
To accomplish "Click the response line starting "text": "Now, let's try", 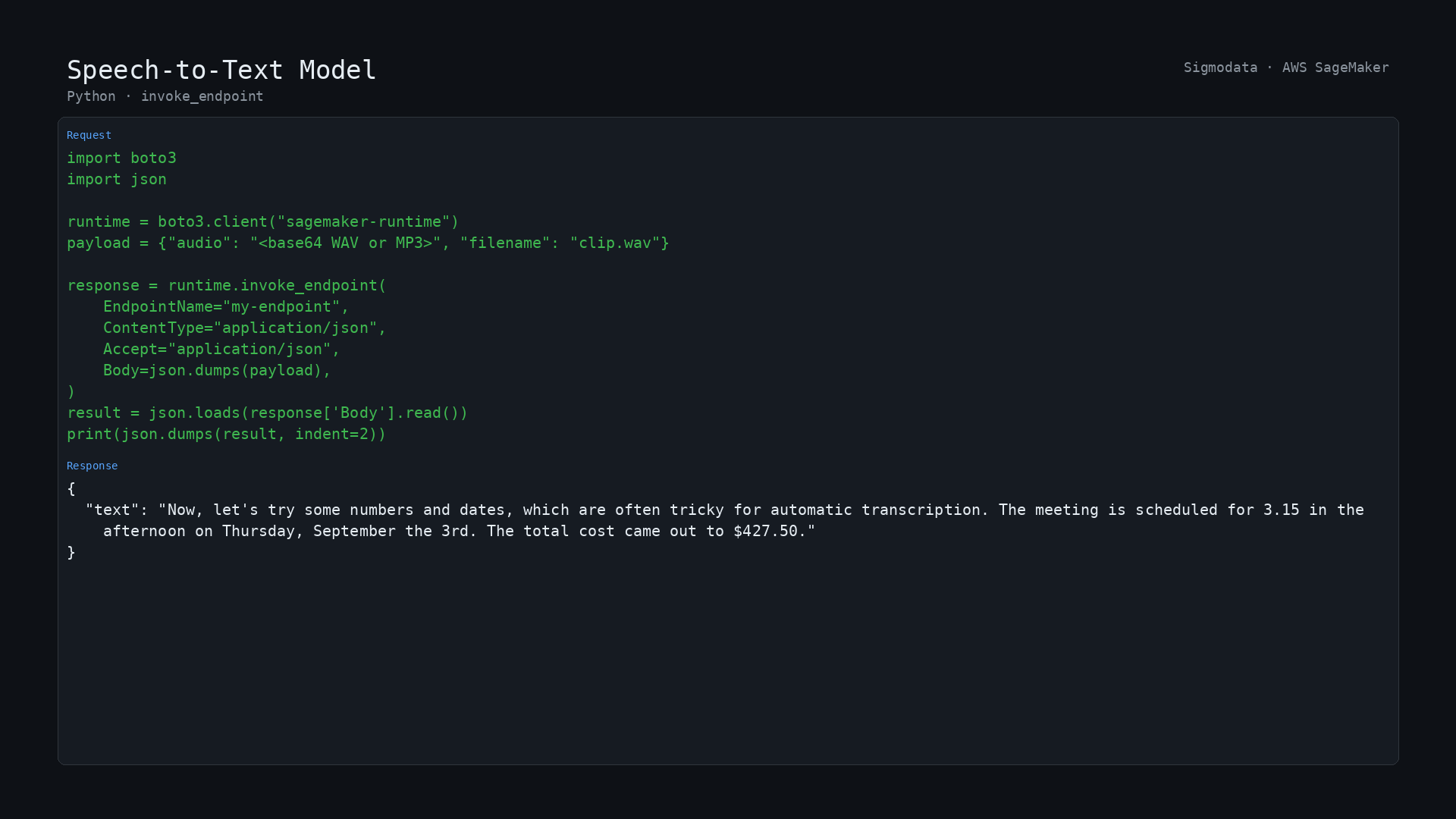I will pos(724,510).
